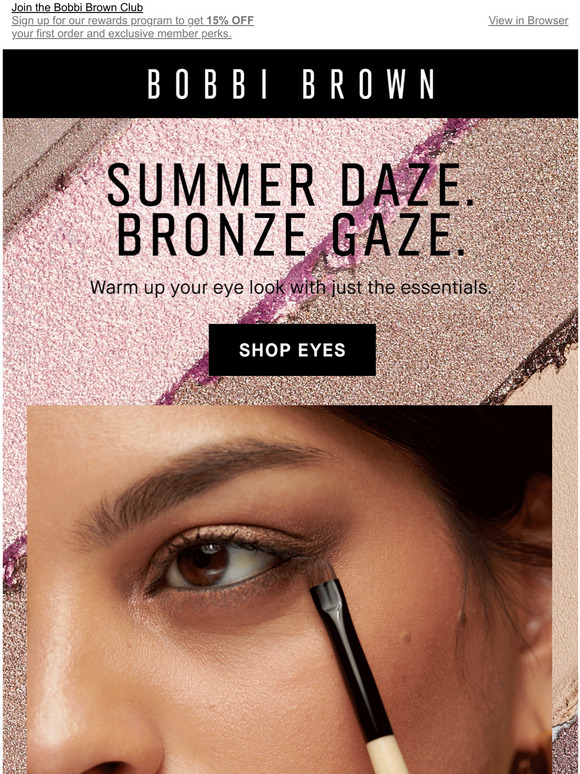Click the Bobbi Brown logo wordmark
Screen dimensions: 580x774
pos(291,84)
